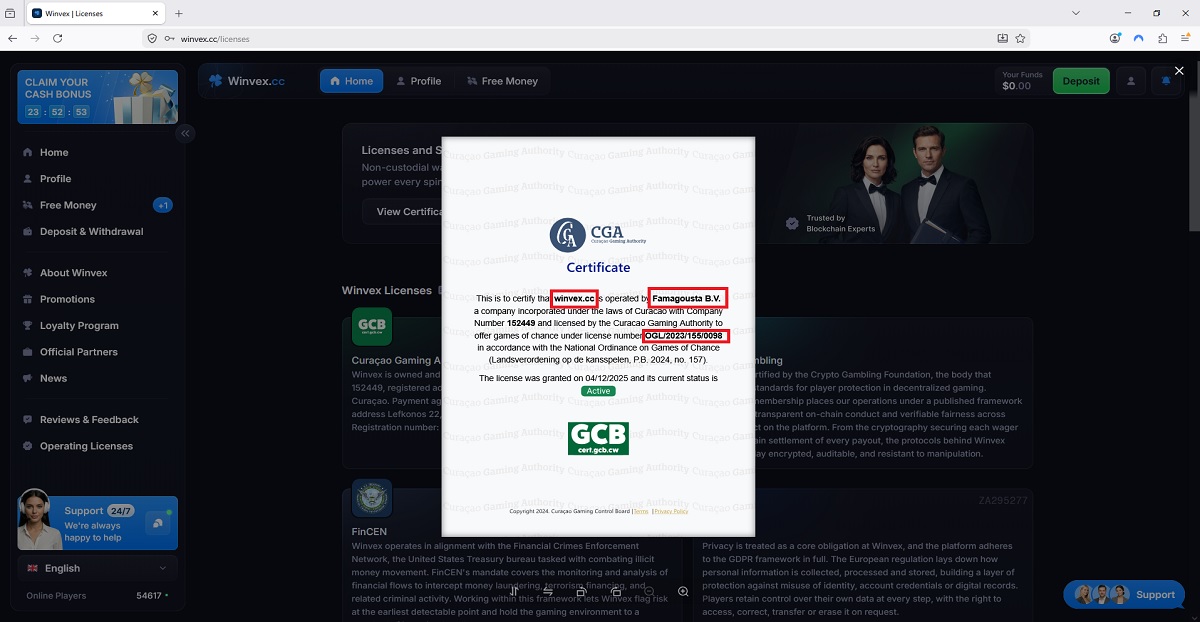Click the winvex.cc/licenses address bar
The image size is (1200, 622).
585,38
